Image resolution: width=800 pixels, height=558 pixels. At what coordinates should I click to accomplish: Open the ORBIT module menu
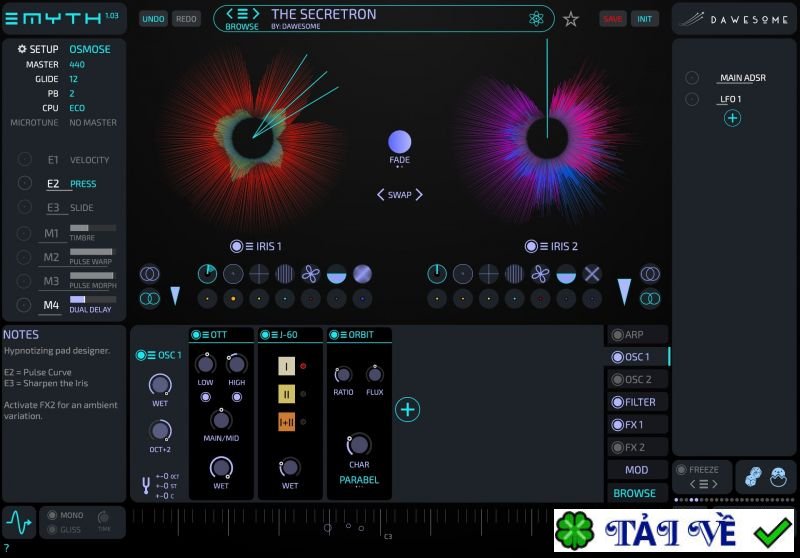(x=344, y=335)
